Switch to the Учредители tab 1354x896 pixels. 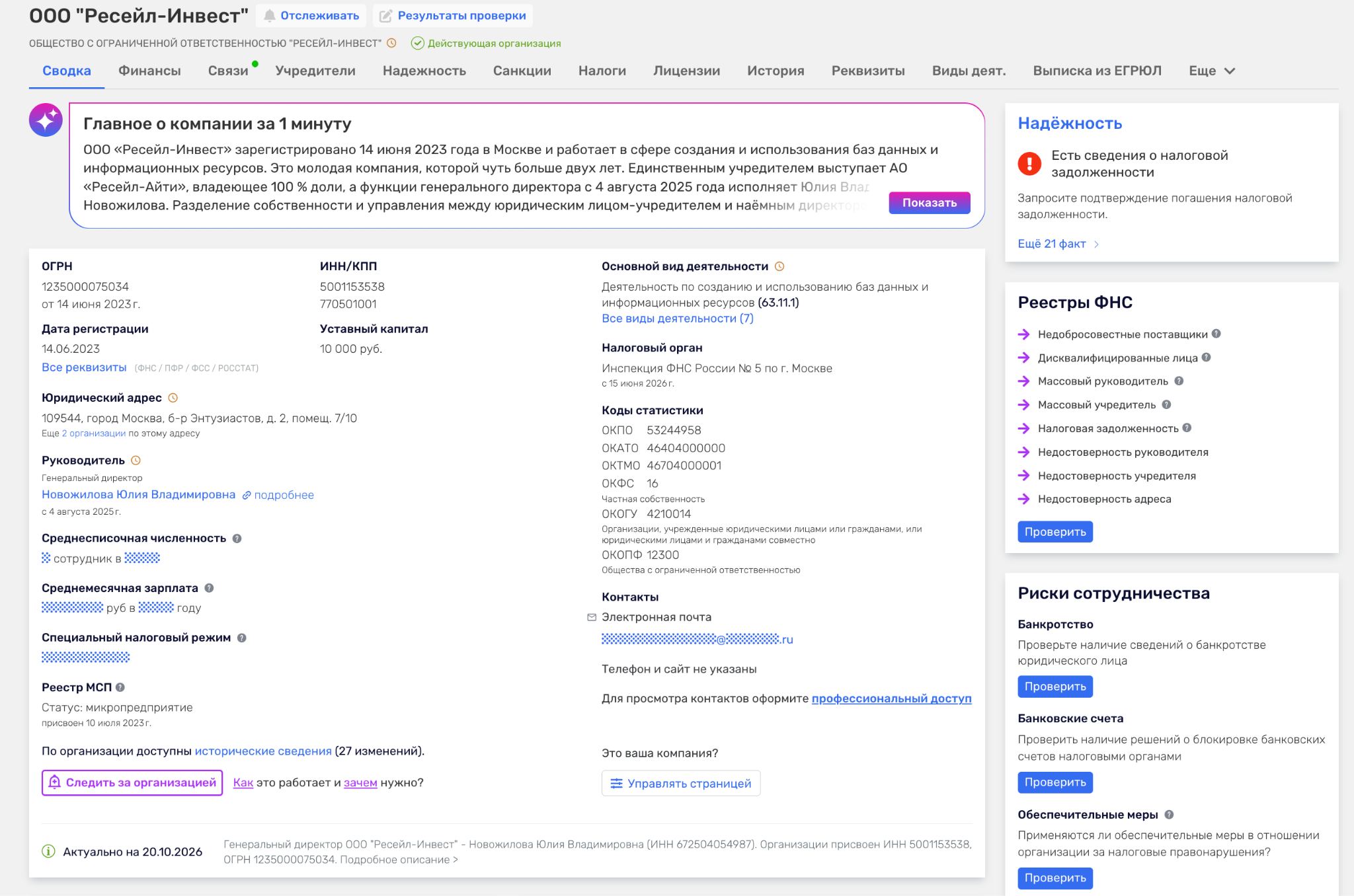[315, 71]
